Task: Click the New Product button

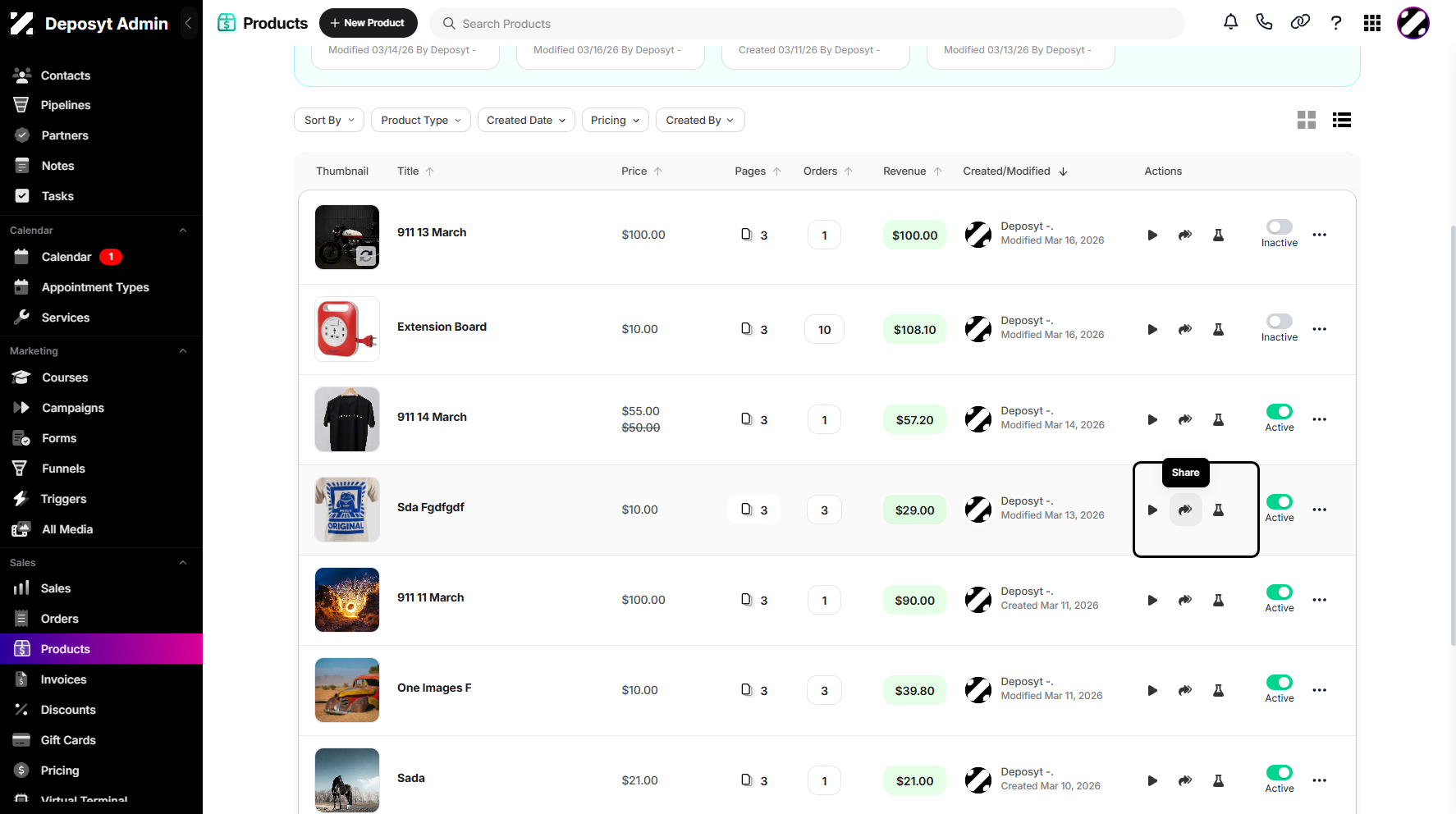Action: pyautogui.click(x=368, y=23)
